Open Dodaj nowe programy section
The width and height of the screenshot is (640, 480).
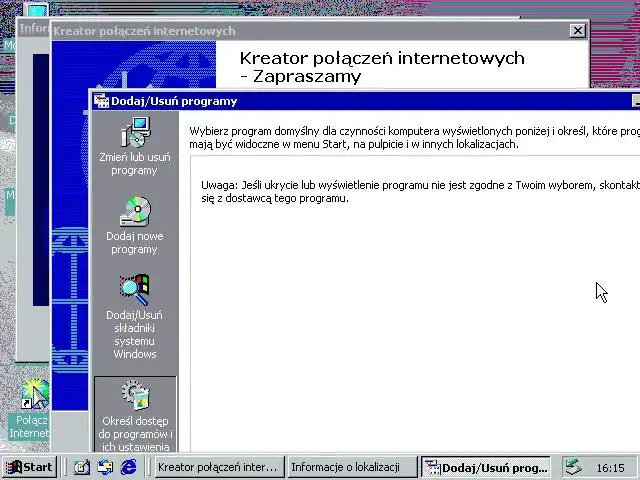coord(135,225)
